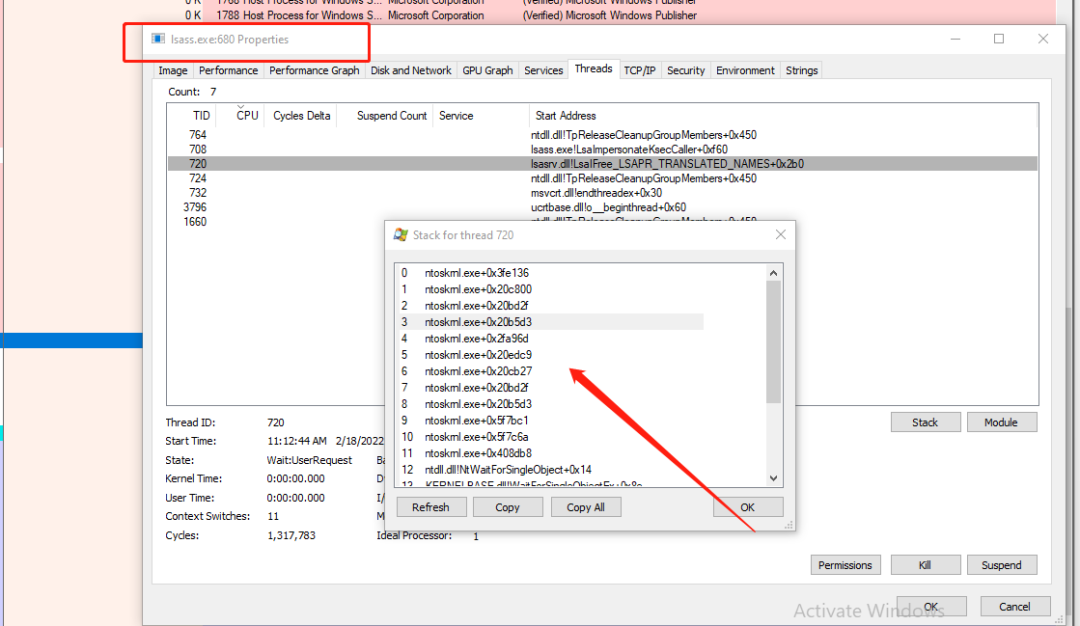Image resolution: width=1080 pixels, height=626 pixels.
Task: Click the Stack for thread 720 dialog icon
Action: 400,235
